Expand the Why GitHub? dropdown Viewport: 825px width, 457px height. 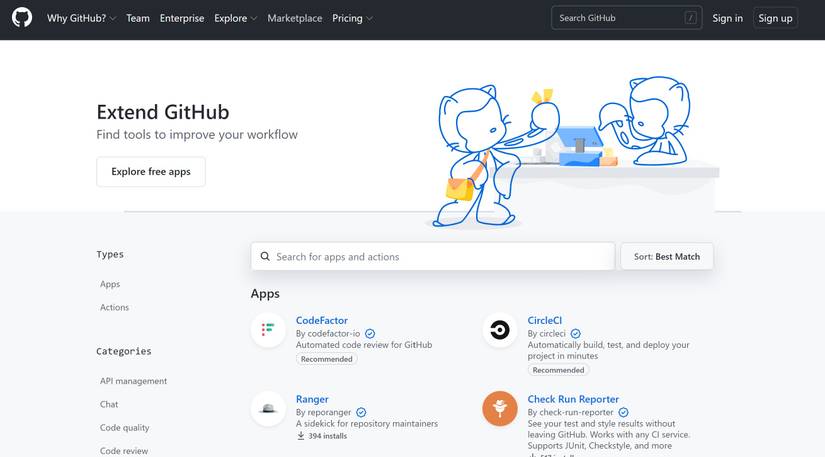82,18
